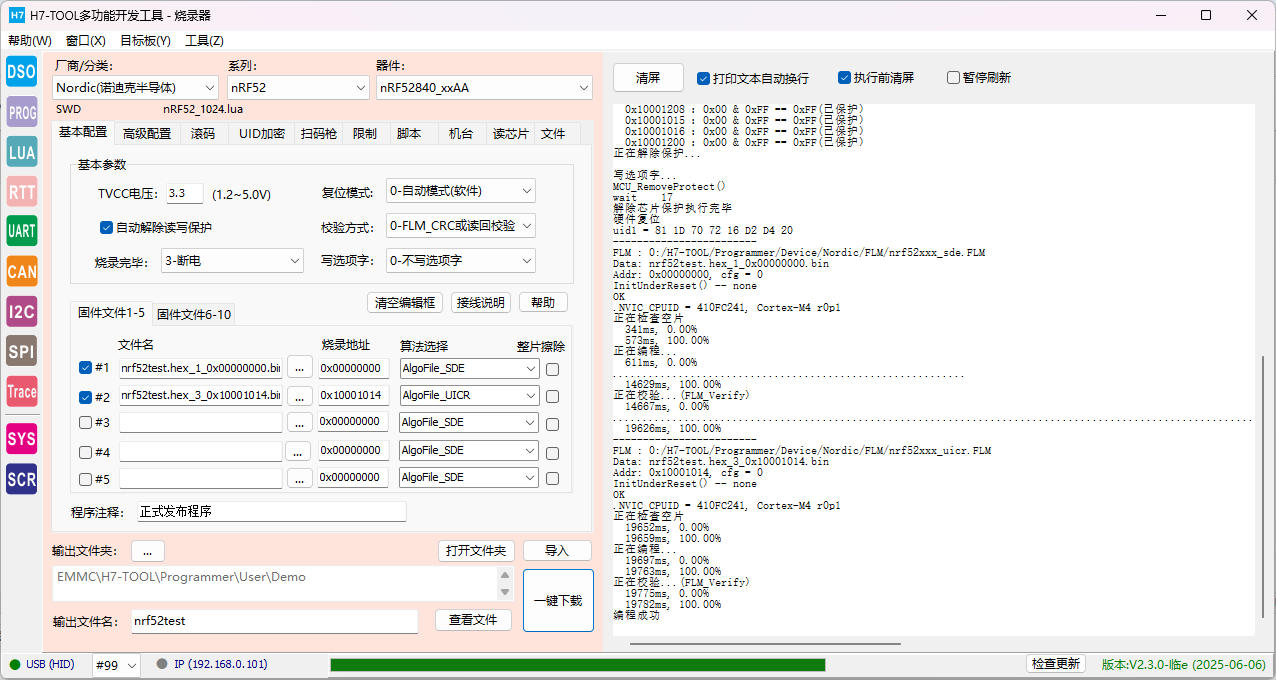Click the 程序注释 input field
The width and height of the screenshot is (1276, 680).
[271, 512]
